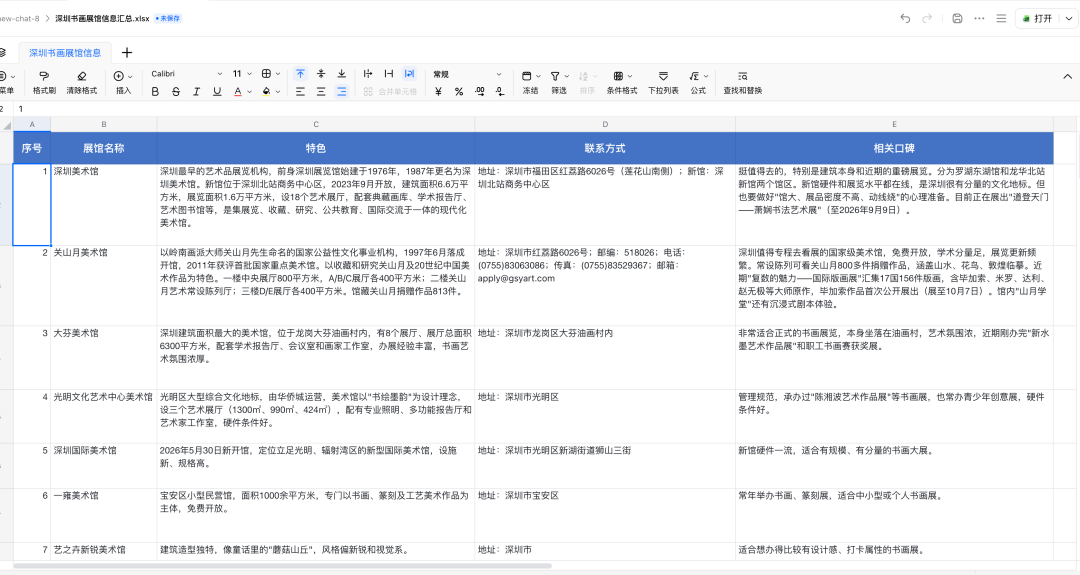This screenshot has width=1080, height=575.
Task: Apply percent number format
Action: click(459, 92)
